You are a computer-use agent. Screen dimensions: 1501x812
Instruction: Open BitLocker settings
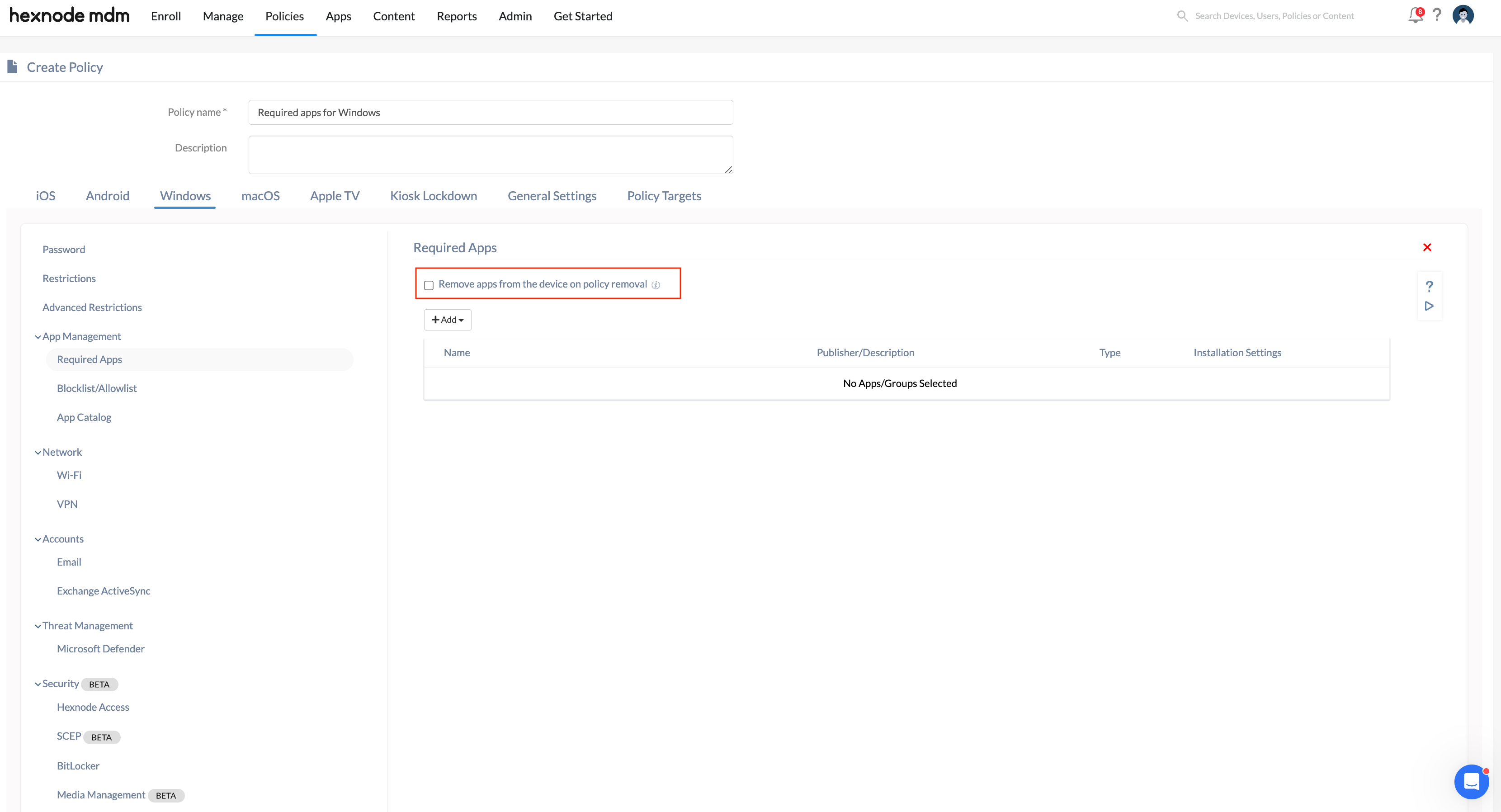[78, 766]
